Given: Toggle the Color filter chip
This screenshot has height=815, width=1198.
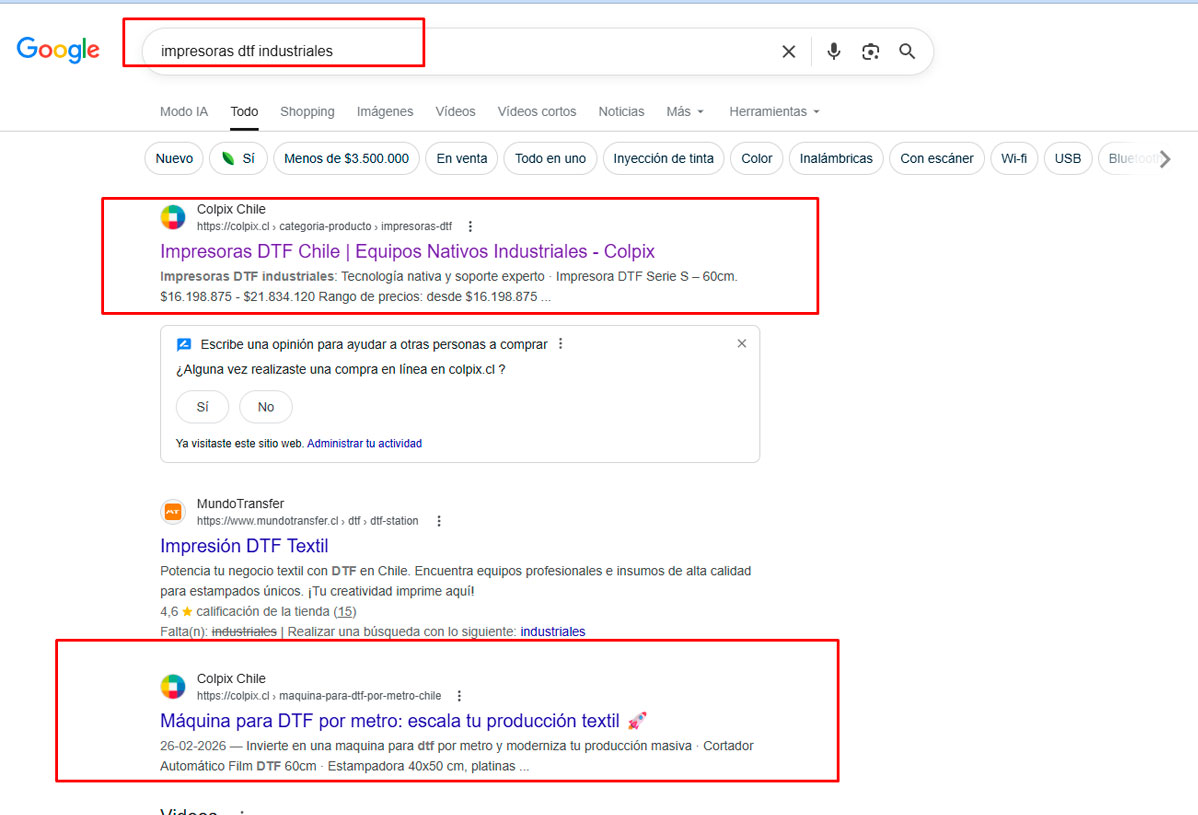Looking at the screenshot, I should pos(756,159).
